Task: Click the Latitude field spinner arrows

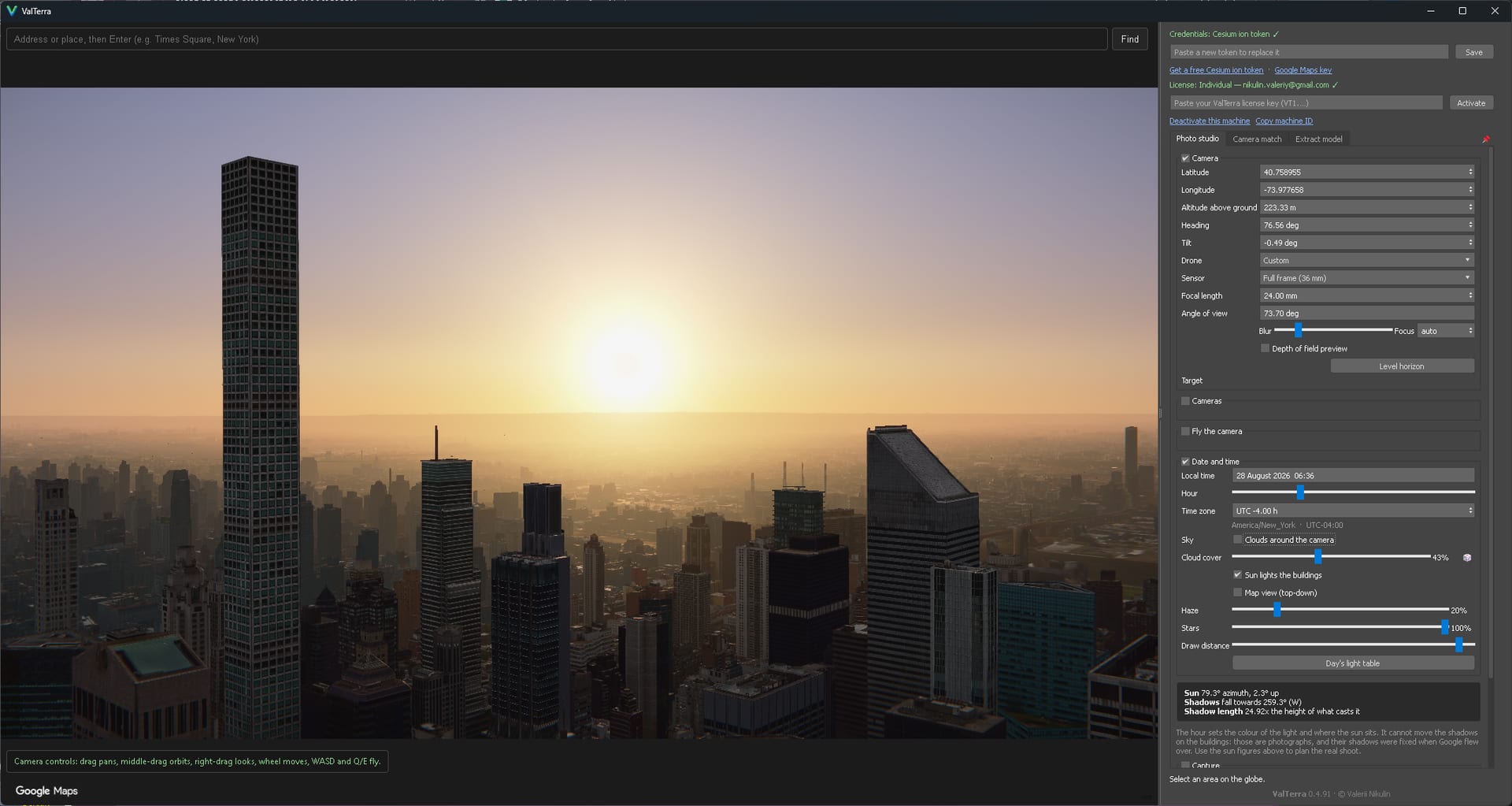Action: tap(1469, 172)
